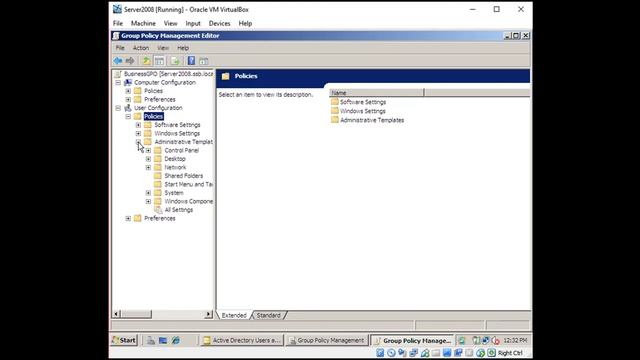Image resolution: width=640 pixels, height=360 pixels.
Task: Click the Show Desktop quick launch icon
Action: 163,340
